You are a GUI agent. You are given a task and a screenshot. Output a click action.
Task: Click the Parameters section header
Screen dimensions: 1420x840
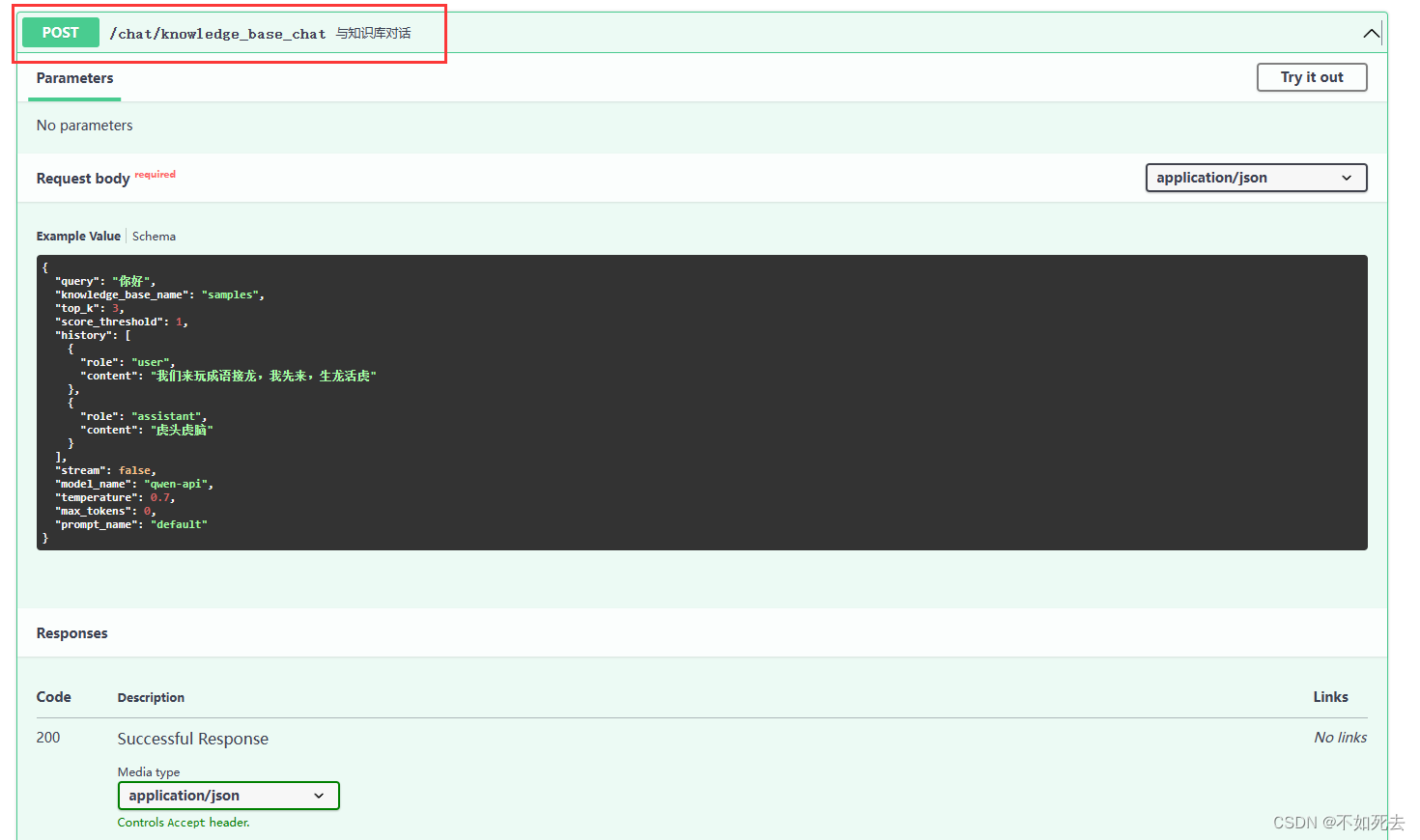(74, 78)
